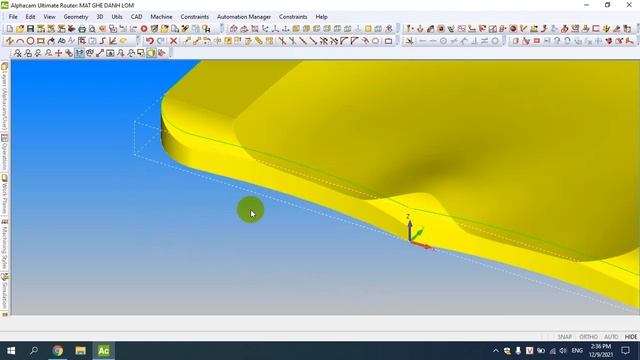Click the red filled rectangle machining icon
The image size is (640, 360).
[x=537, y=41]
